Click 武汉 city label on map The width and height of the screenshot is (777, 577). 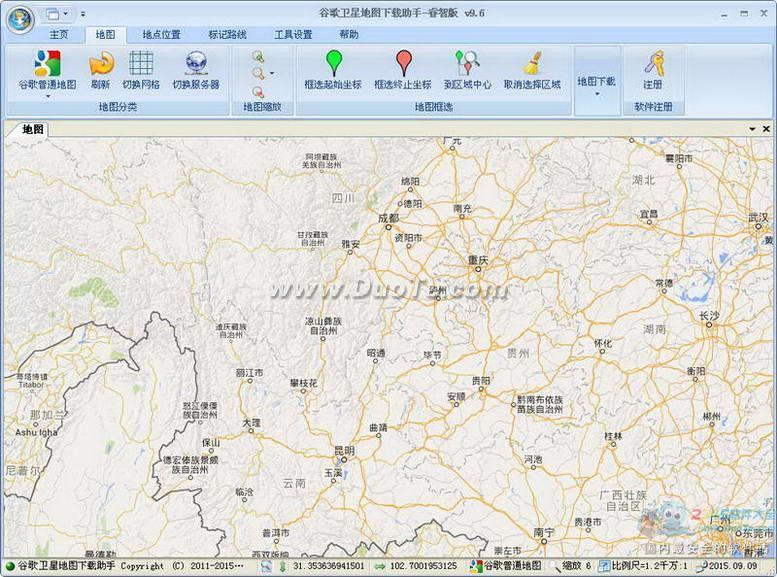coord(758,217)
